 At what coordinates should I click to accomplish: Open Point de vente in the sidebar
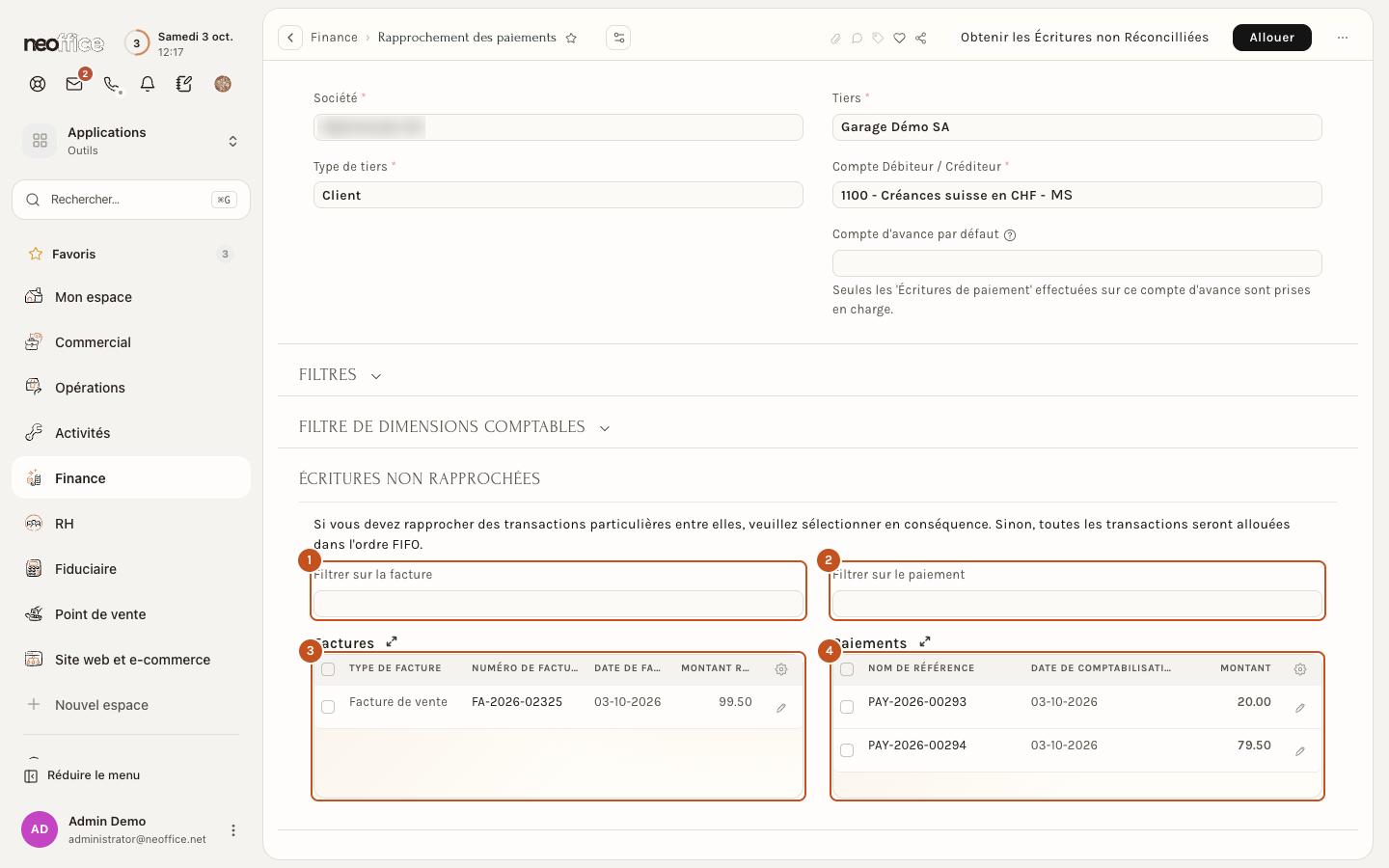pyautogui.click(x=131, y=614)
